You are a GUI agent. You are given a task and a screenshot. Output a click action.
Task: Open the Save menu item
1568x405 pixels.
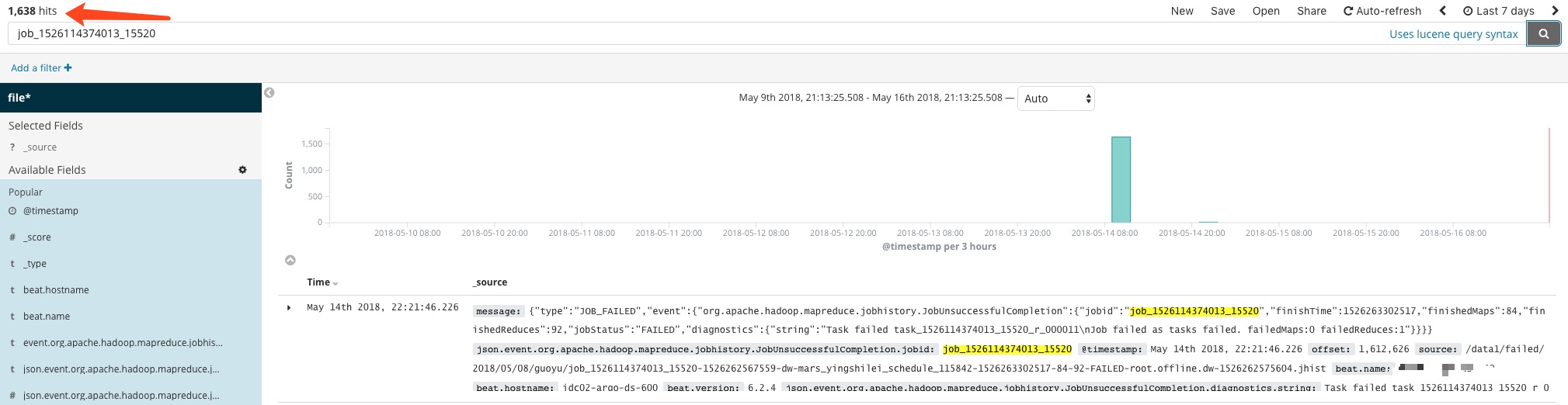(x=1222, y=11)
